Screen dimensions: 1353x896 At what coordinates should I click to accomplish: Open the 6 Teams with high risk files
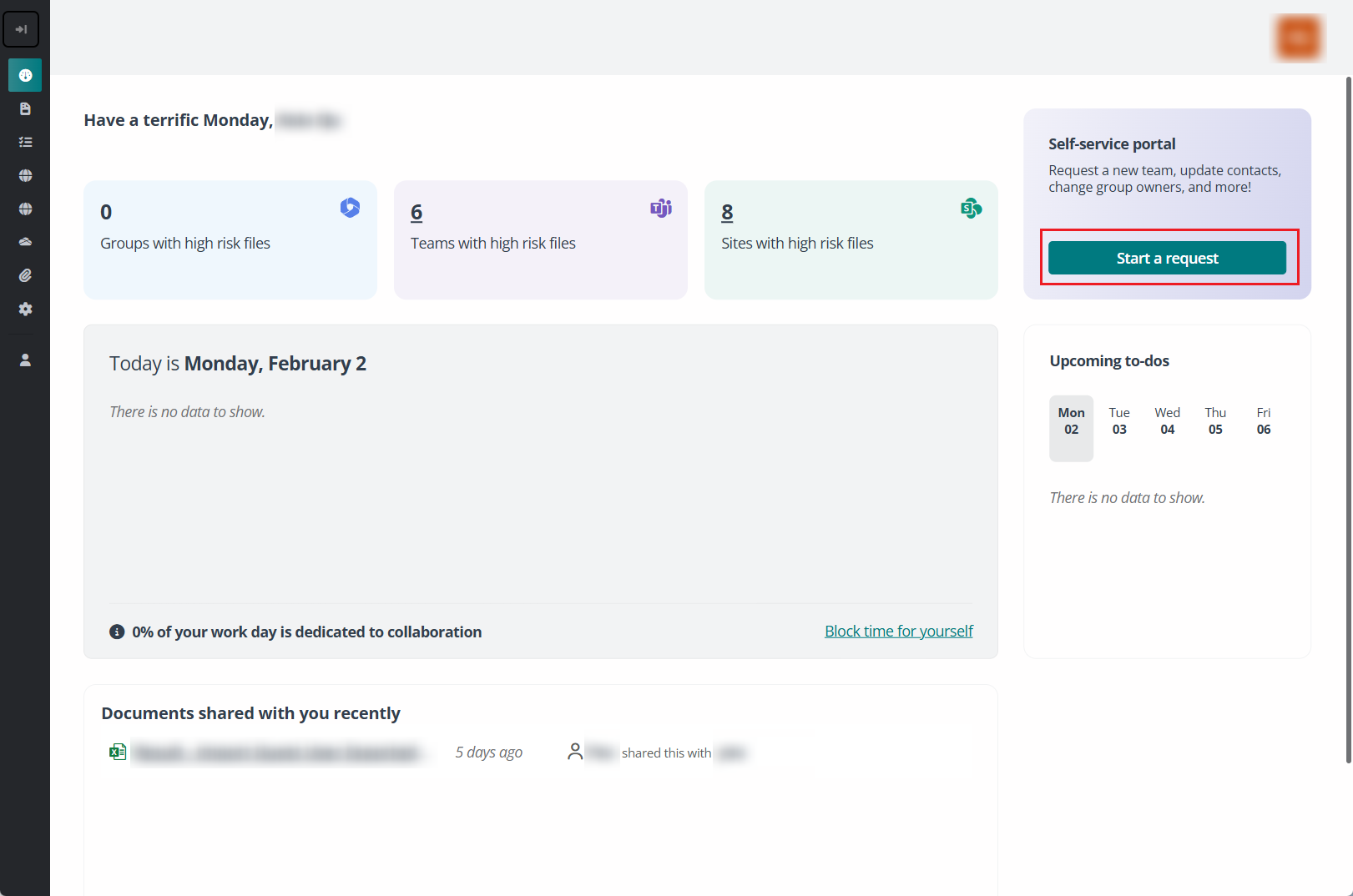(417, 213)
